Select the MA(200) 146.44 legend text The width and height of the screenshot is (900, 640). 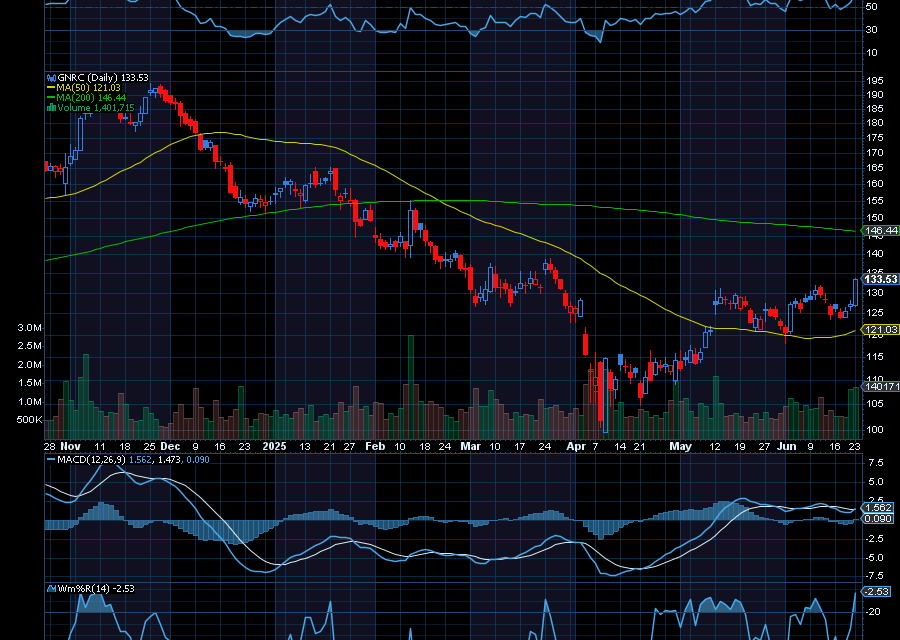(x=94, y=98)
